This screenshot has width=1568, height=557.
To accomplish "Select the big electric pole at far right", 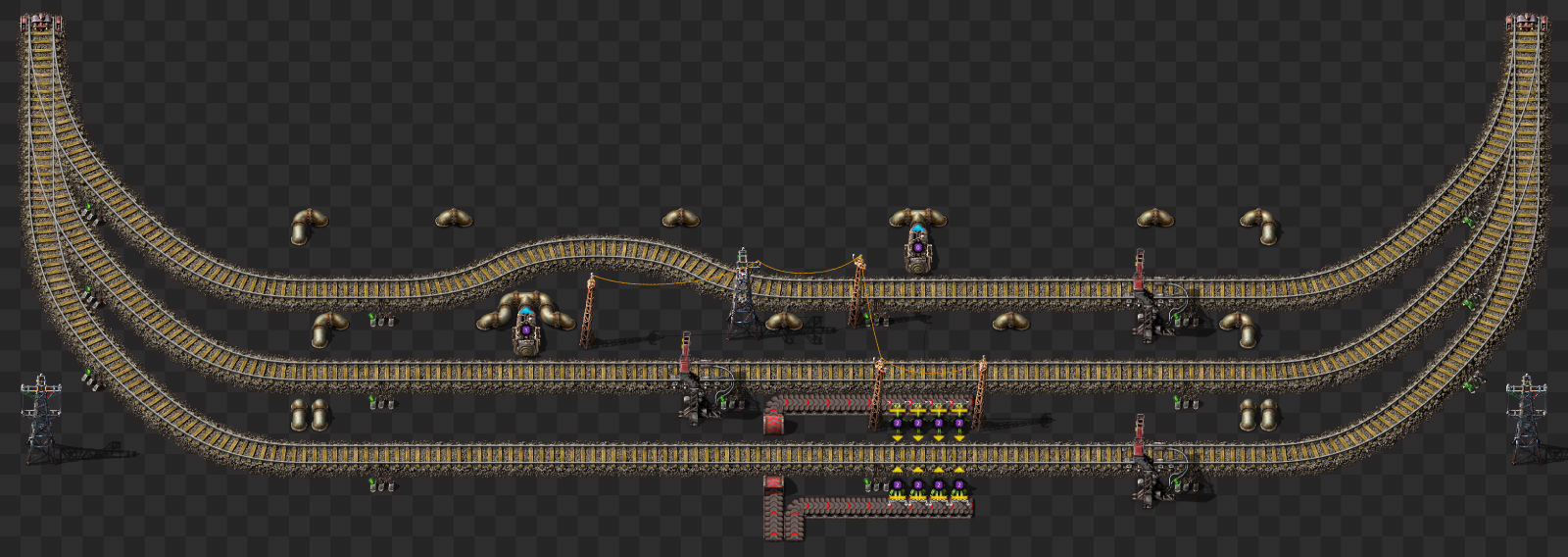I will (x=1527, y=420).
